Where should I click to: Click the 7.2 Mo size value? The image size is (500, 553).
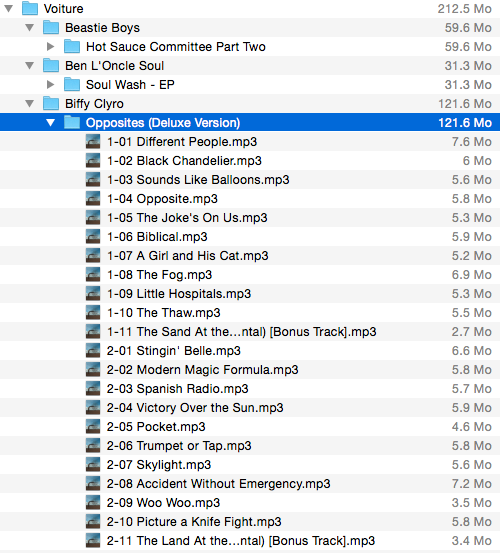472,484
